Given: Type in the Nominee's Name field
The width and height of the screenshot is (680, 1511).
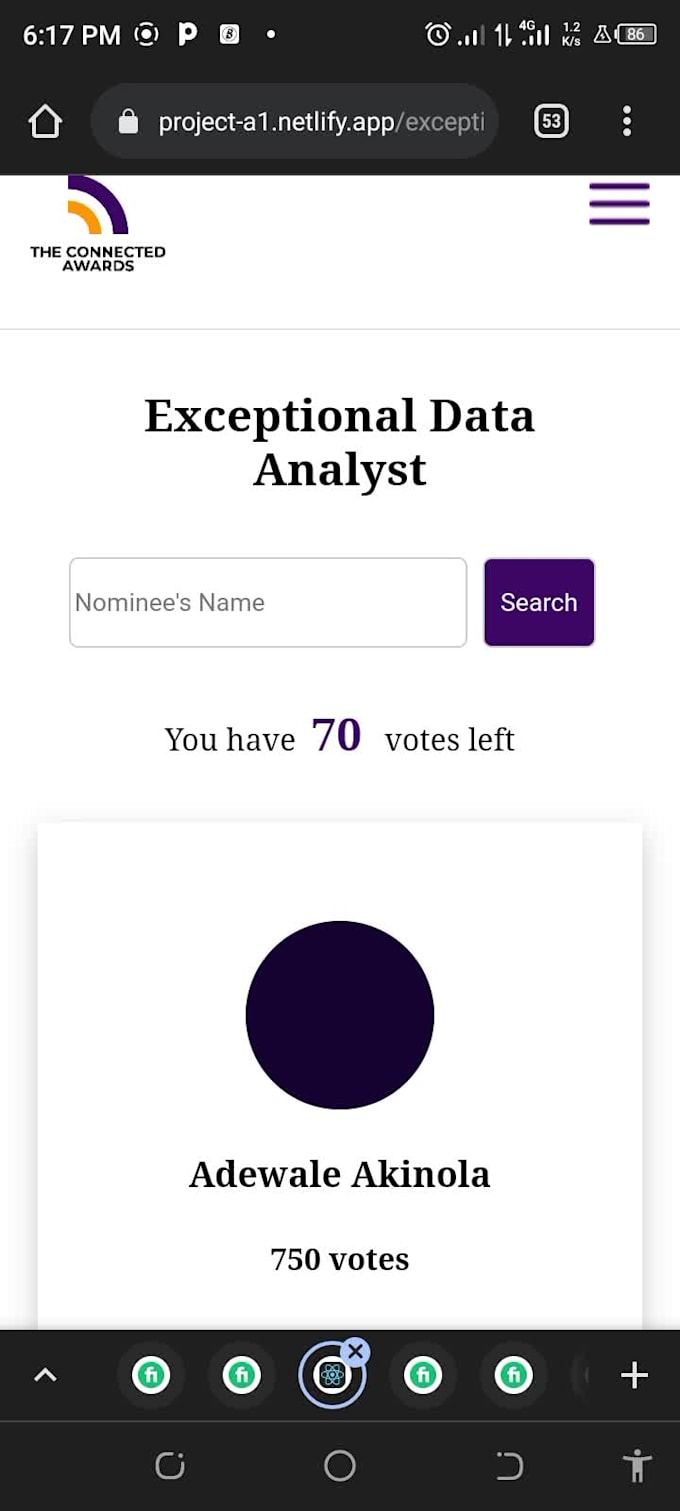Looking at the screenshot, I should (267, 603).
